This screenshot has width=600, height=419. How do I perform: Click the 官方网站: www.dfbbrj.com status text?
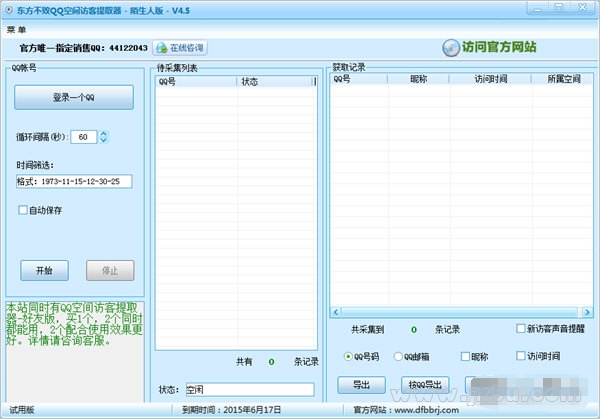(x=406, y=410)
